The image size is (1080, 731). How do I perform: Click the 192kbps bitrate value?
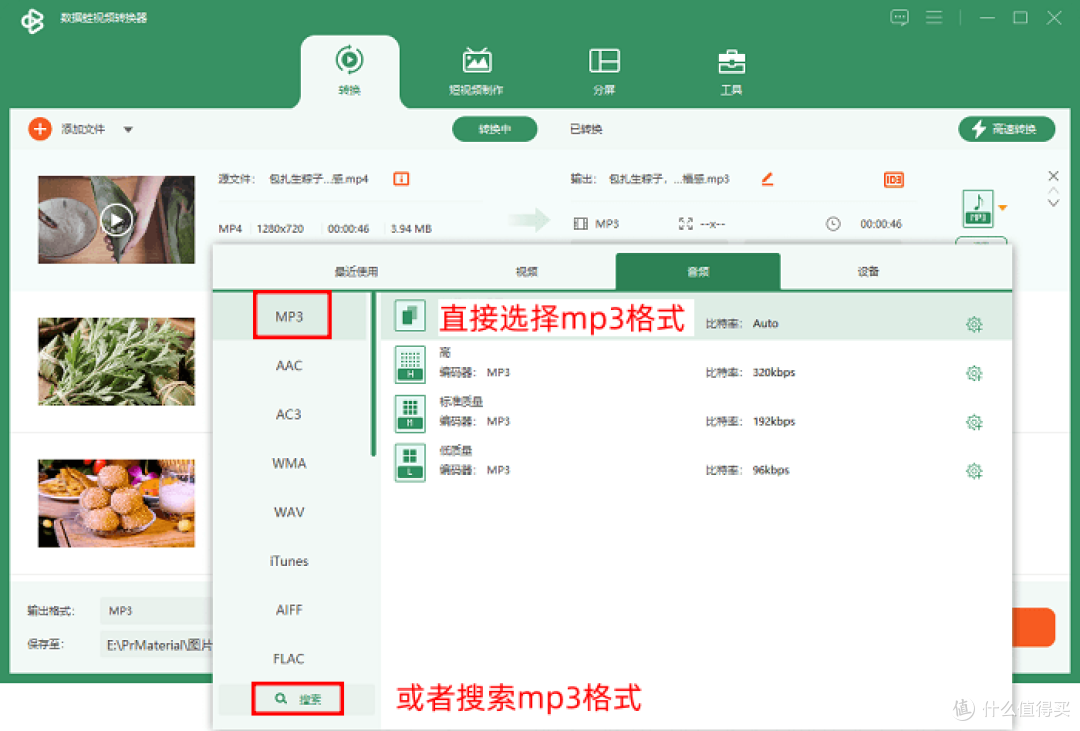[x=773, y=421]
